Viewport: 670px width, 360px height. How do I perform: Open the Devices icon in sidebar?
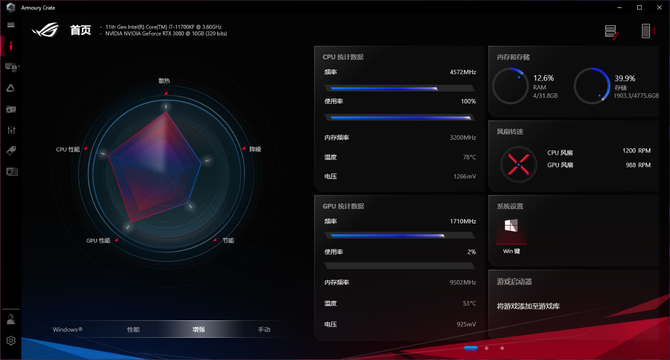[11, 67]
